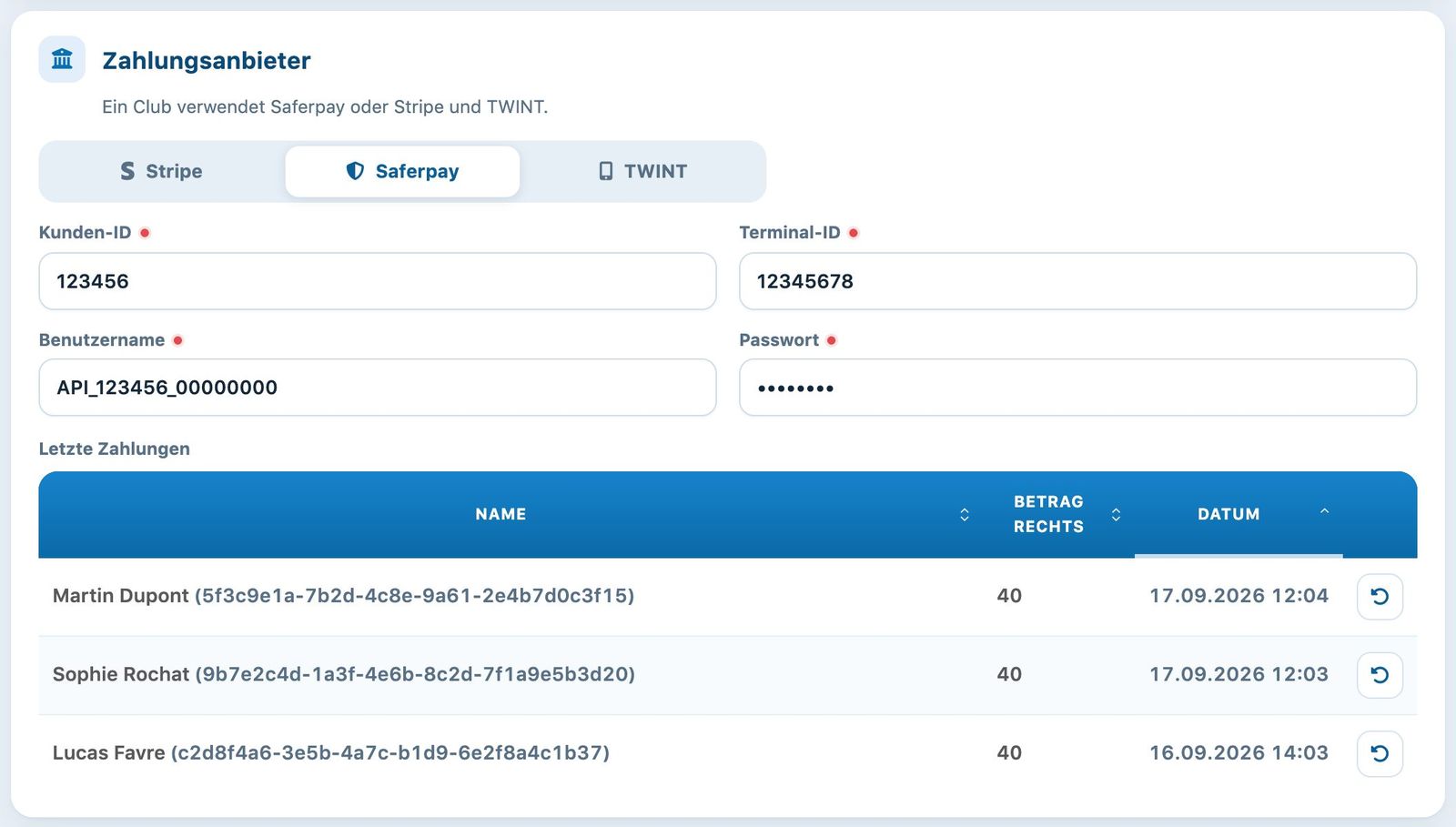Click the bank building icon beside Zahlungsanbieter
The width and height of the screenshot is (1456, 827).
[x=62, y=59]
